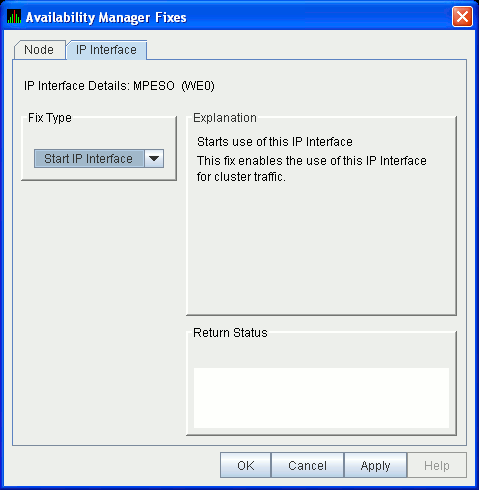Click the IP Interface Details label
Screen dimensions: 479x490
click(77, 86)
